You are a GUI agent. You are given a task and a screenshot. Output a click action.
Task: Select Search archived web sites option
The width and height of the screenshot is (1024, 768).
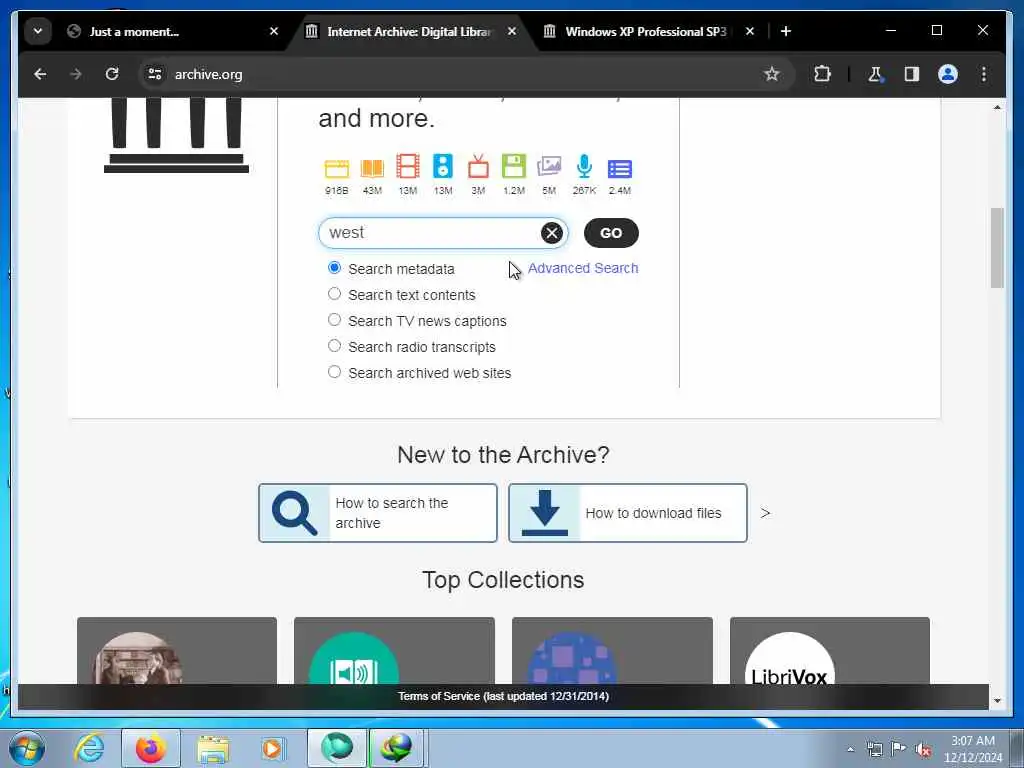[334, 372]
